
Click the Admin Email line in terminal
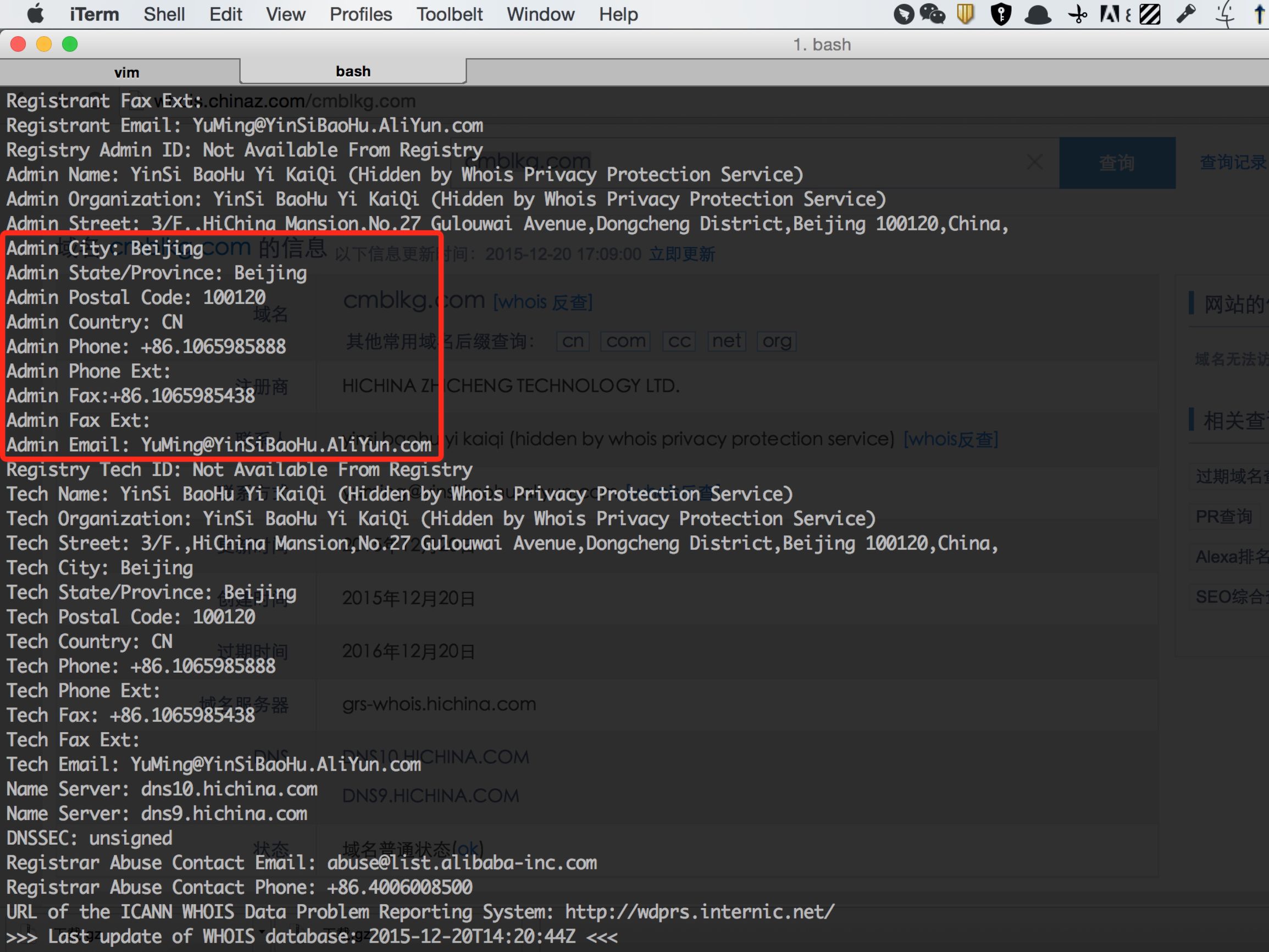pyautogui.click(x=219, y=445)
